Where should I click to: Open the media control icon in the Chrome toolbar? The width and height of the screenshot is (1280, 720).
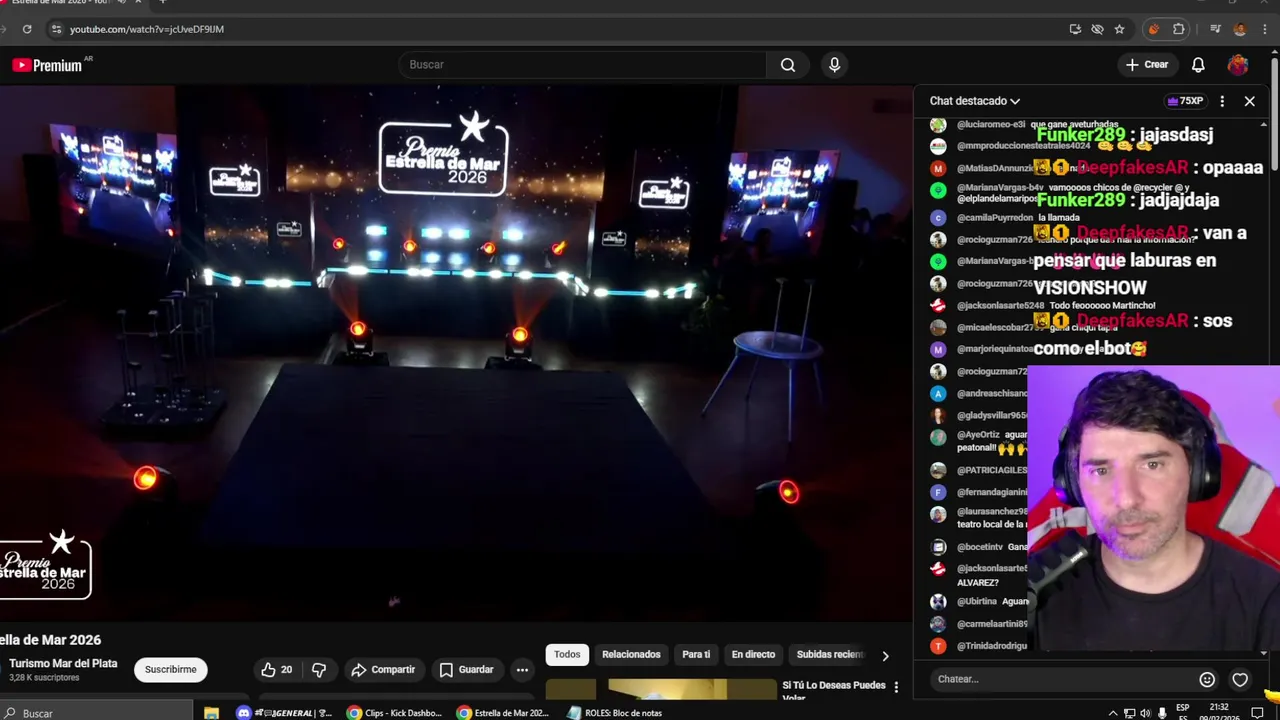coord(1215,29)
